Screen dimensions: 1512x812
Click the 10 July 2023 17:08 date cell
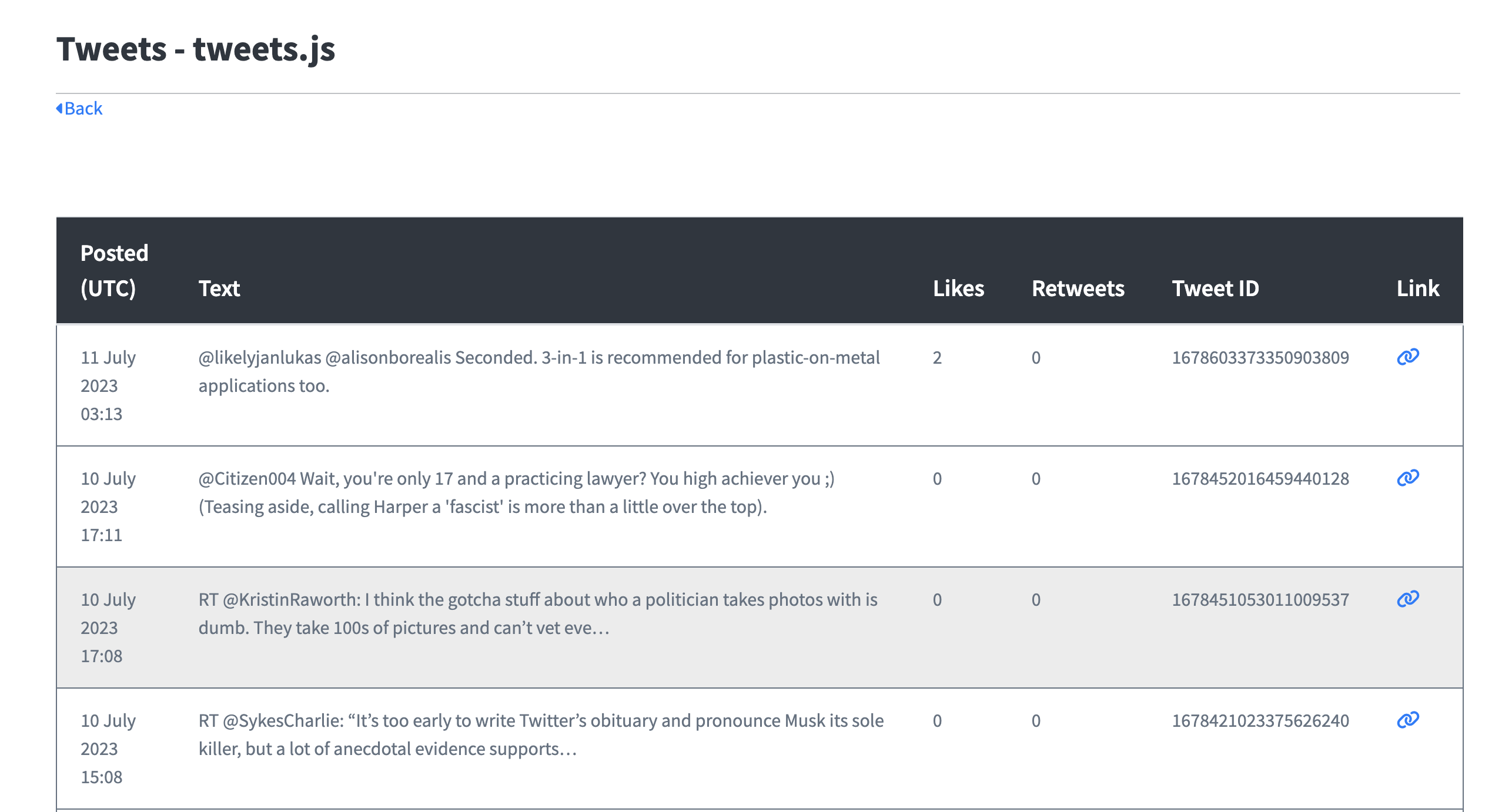(108, 628)
